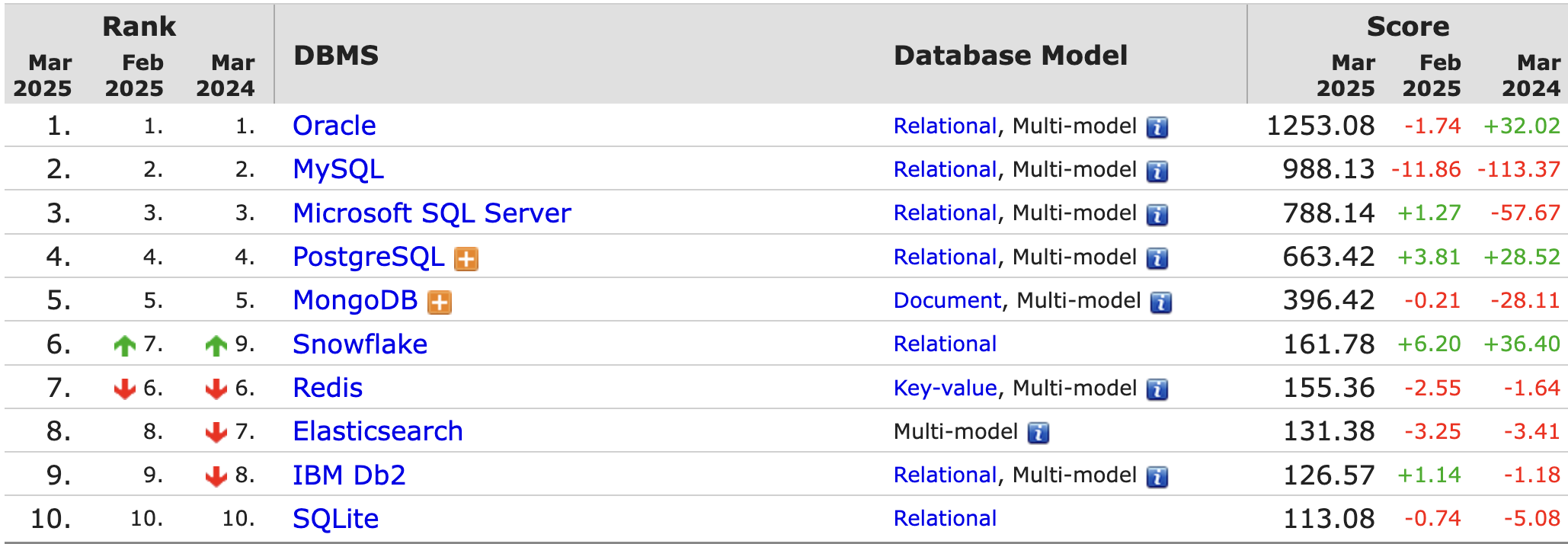Open the Snowflake DBMS link

point(360,344)
